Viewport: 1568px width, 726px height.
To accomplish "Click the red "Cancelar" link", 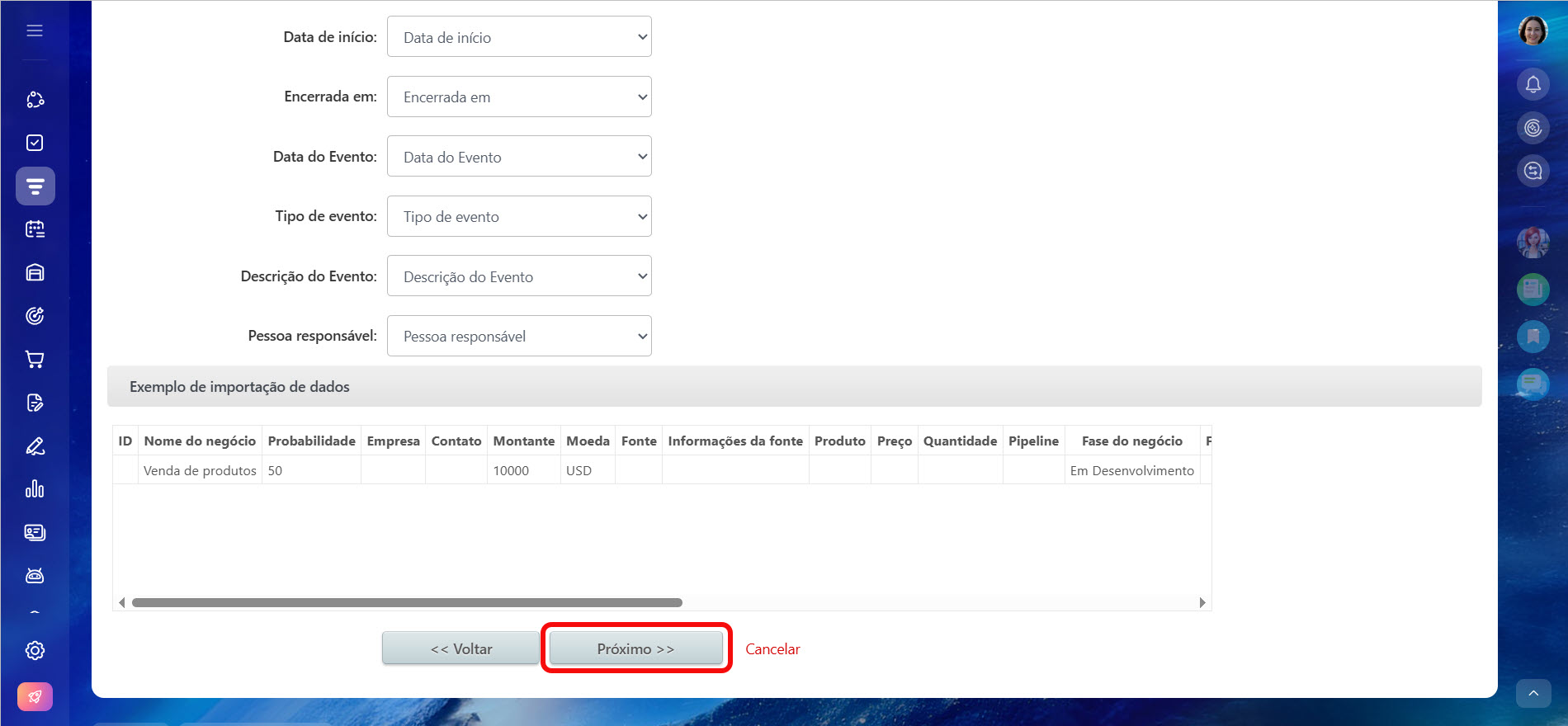I will (x=772, y=649).
